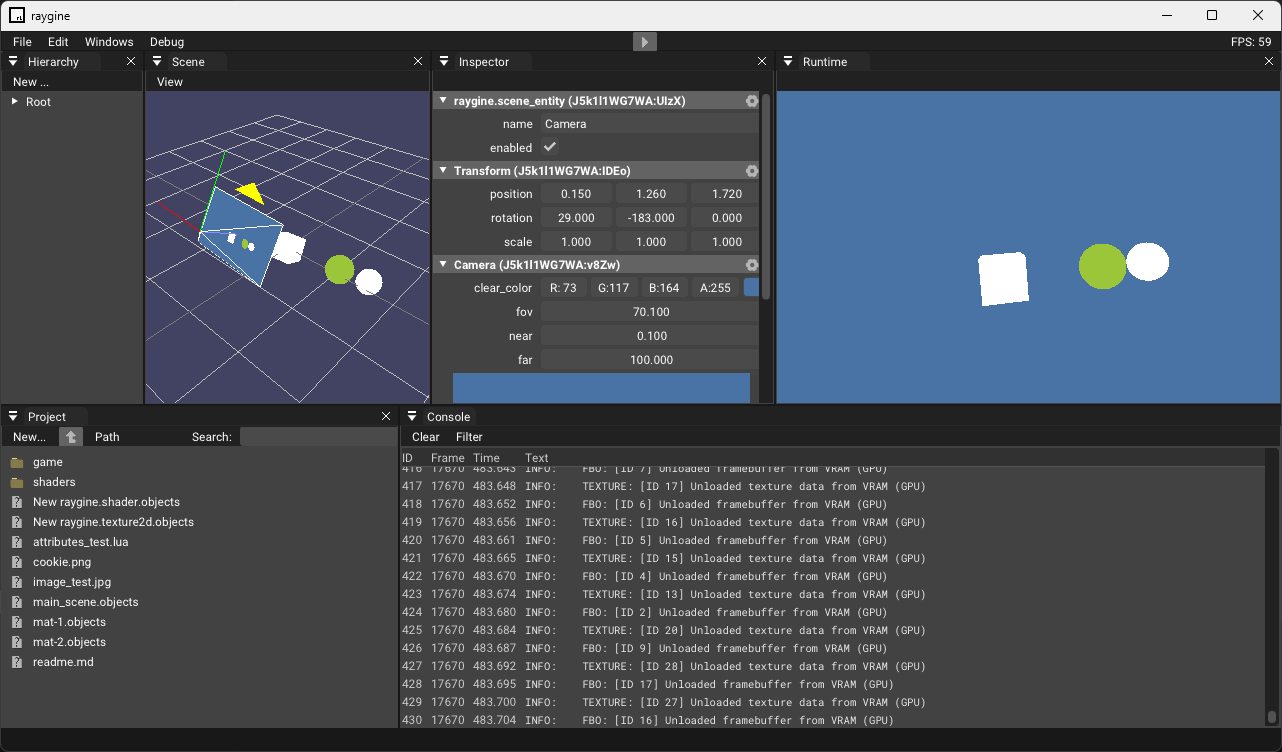This screenshot has height=752, width=1282.
Task: Select image_test.jpg file
Action: [x=72, y=582]
